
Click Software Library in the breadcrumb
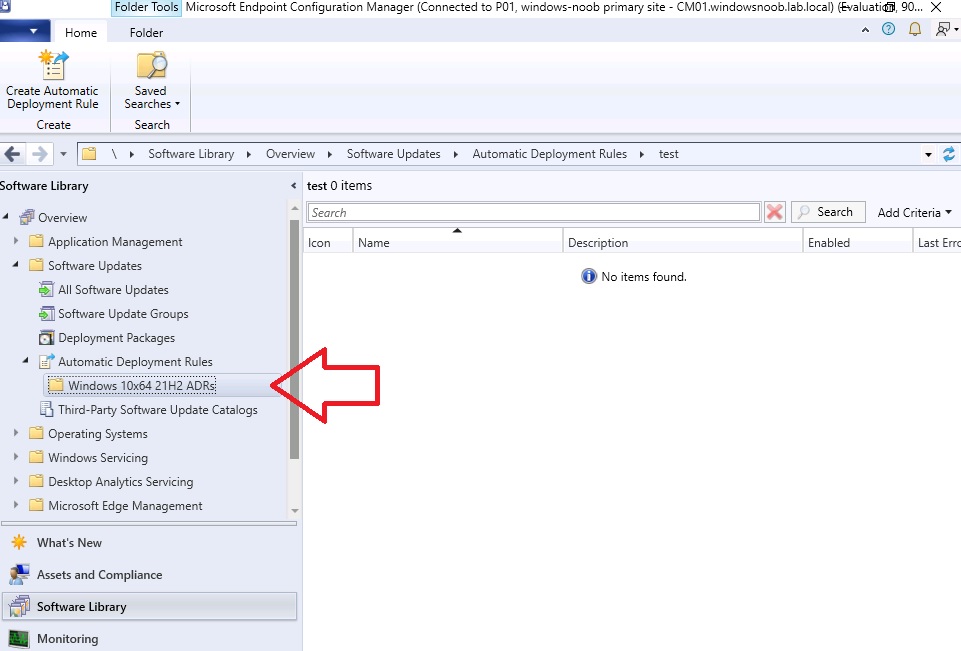tap(191, 154)
